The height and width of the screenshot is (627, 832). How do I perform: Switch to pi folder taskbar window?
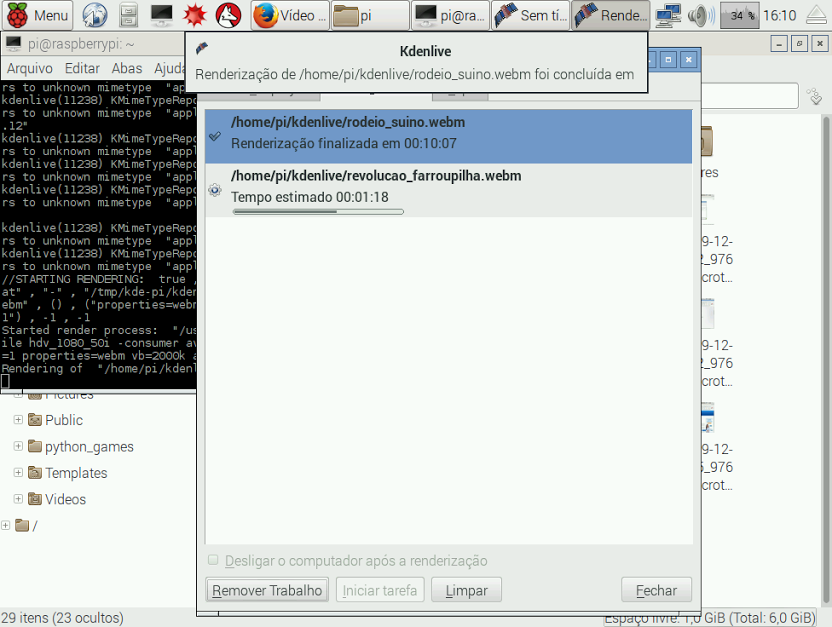[370, 15]
